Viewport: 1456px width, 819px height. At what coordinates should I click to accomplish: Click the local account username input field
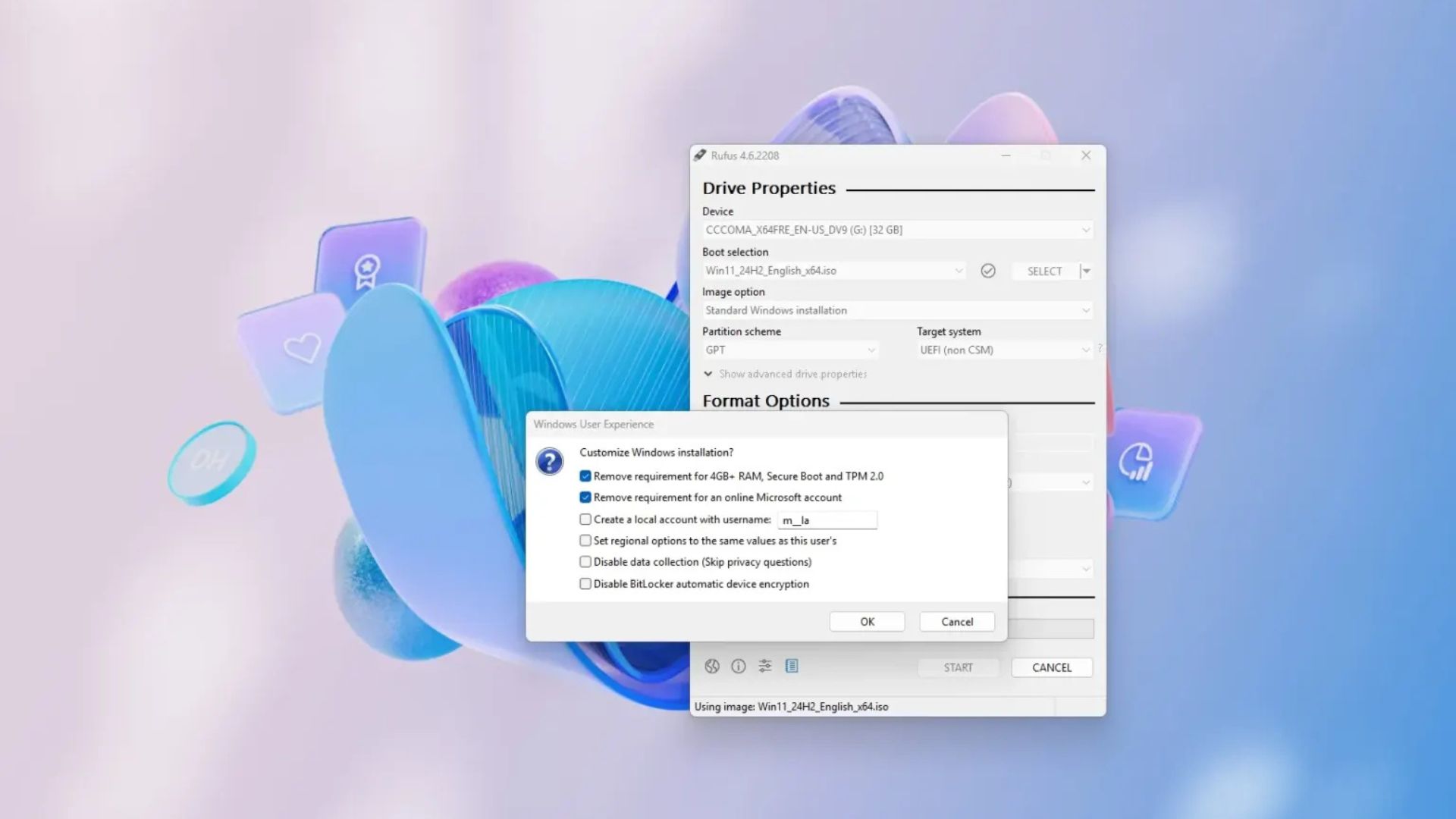point(827,519)
